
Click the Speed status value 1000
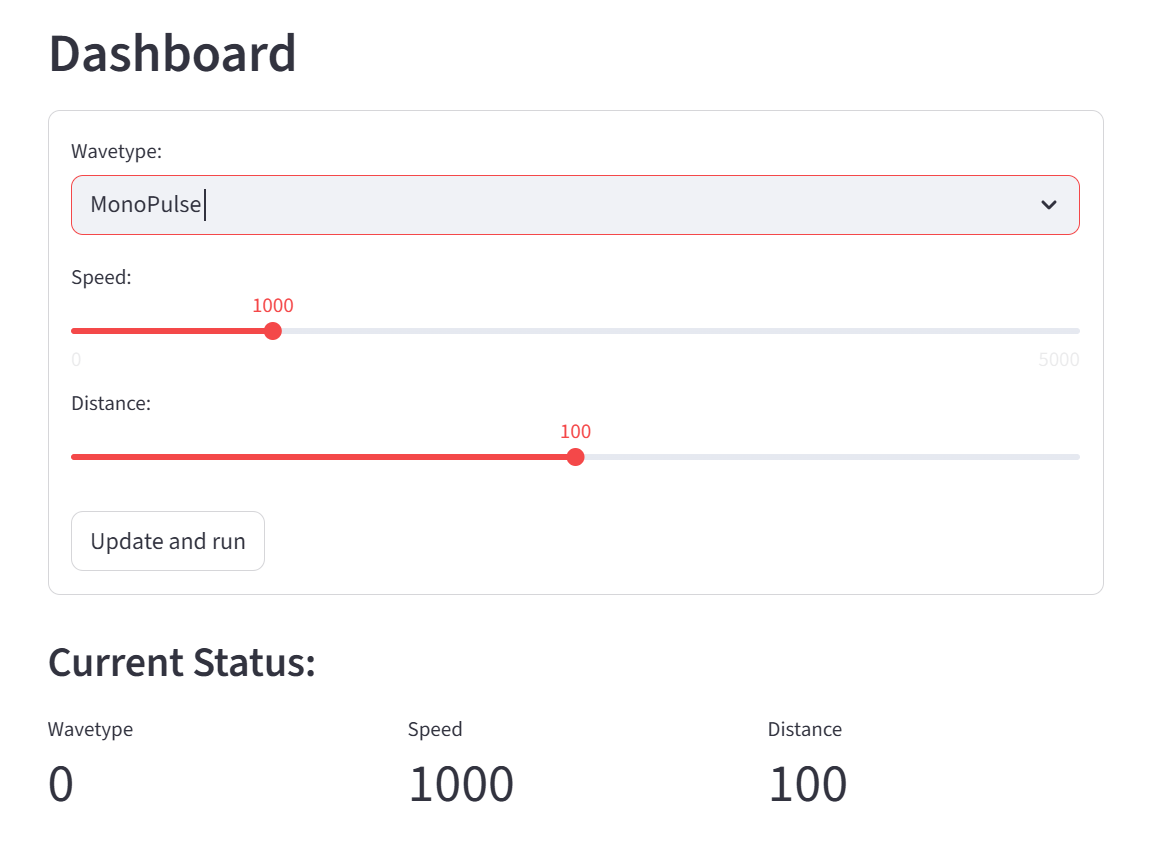461,784
